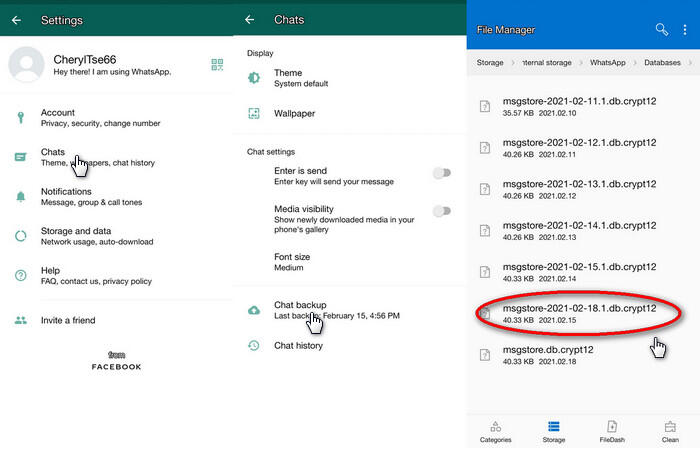Tap the Wallpaper icon in Display section
This screenshot has width=700, height=452.
254,113
